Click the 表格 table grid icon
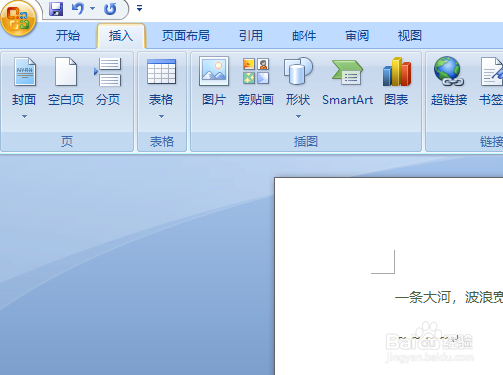The width and height of the screenshot is (503, 375). pyautogui.click(x=161, y=71)
